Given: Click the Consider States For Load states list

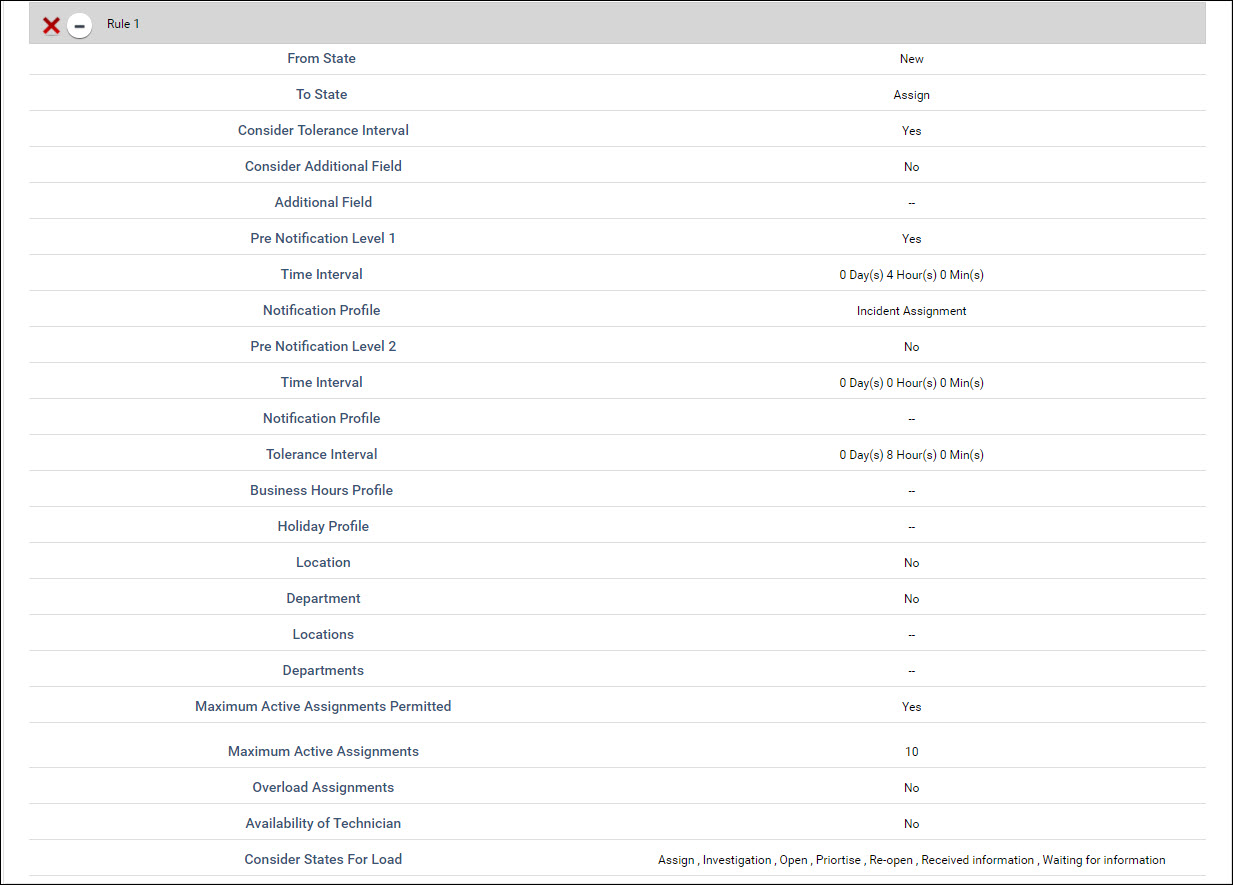Looking at the screenshot, I should click(x=911, y=860).
